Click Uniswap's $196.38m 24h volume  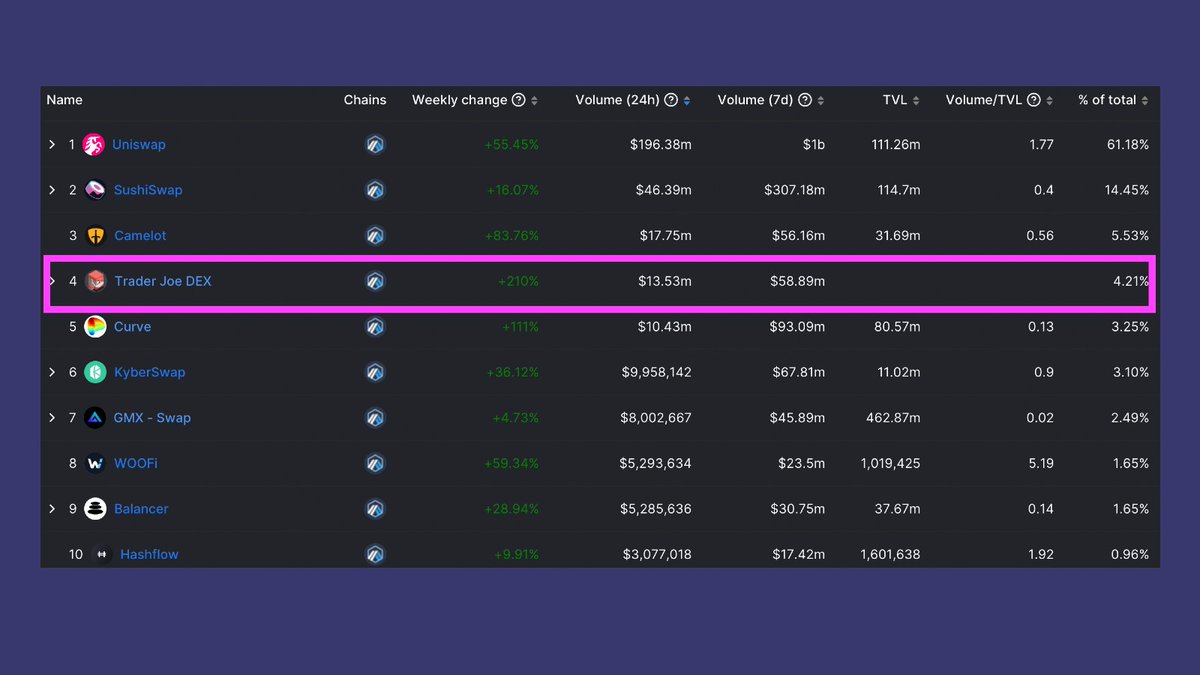(x=661, y=145)
